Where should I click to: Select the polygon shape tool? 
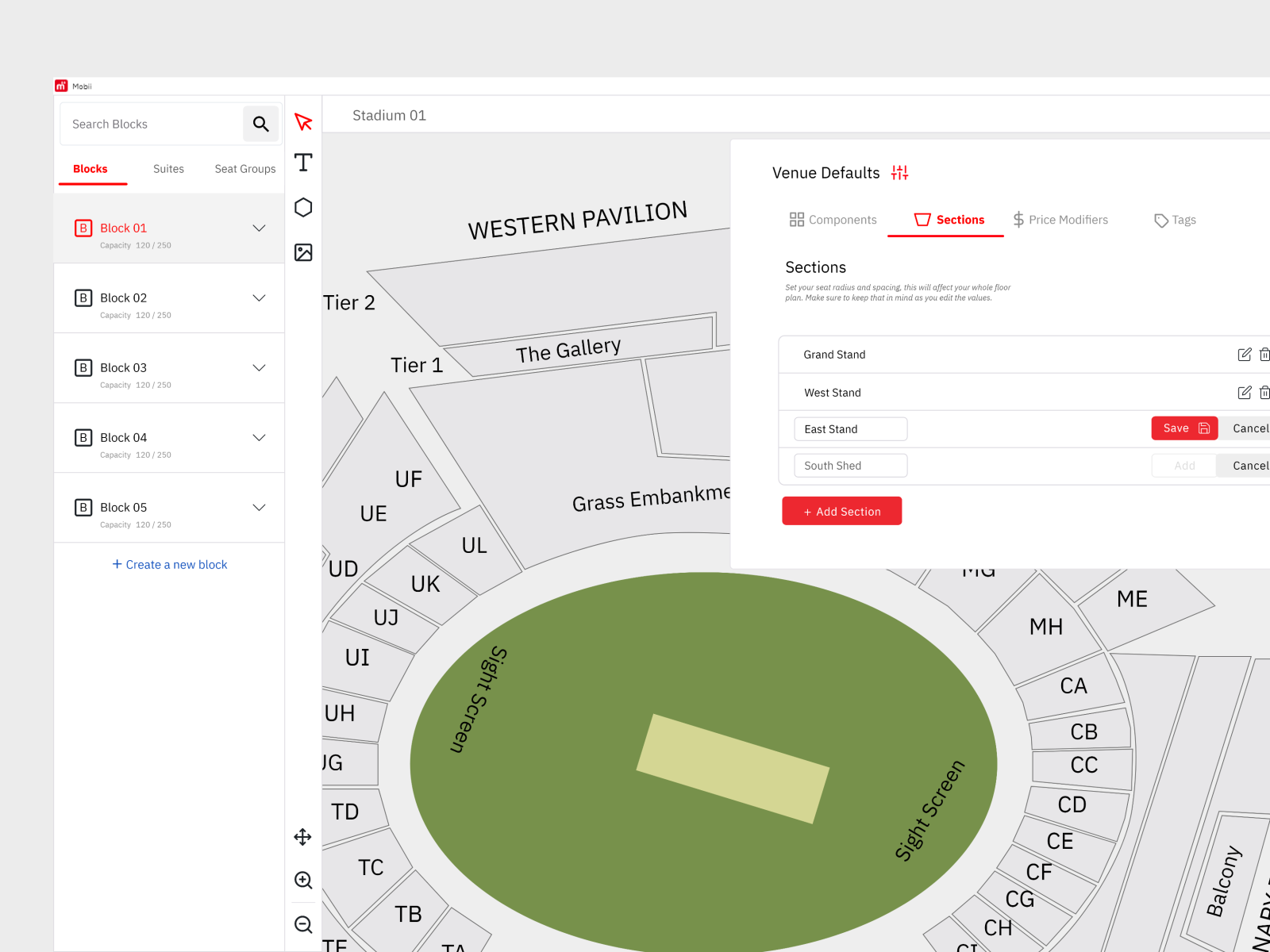coord(302,207)
